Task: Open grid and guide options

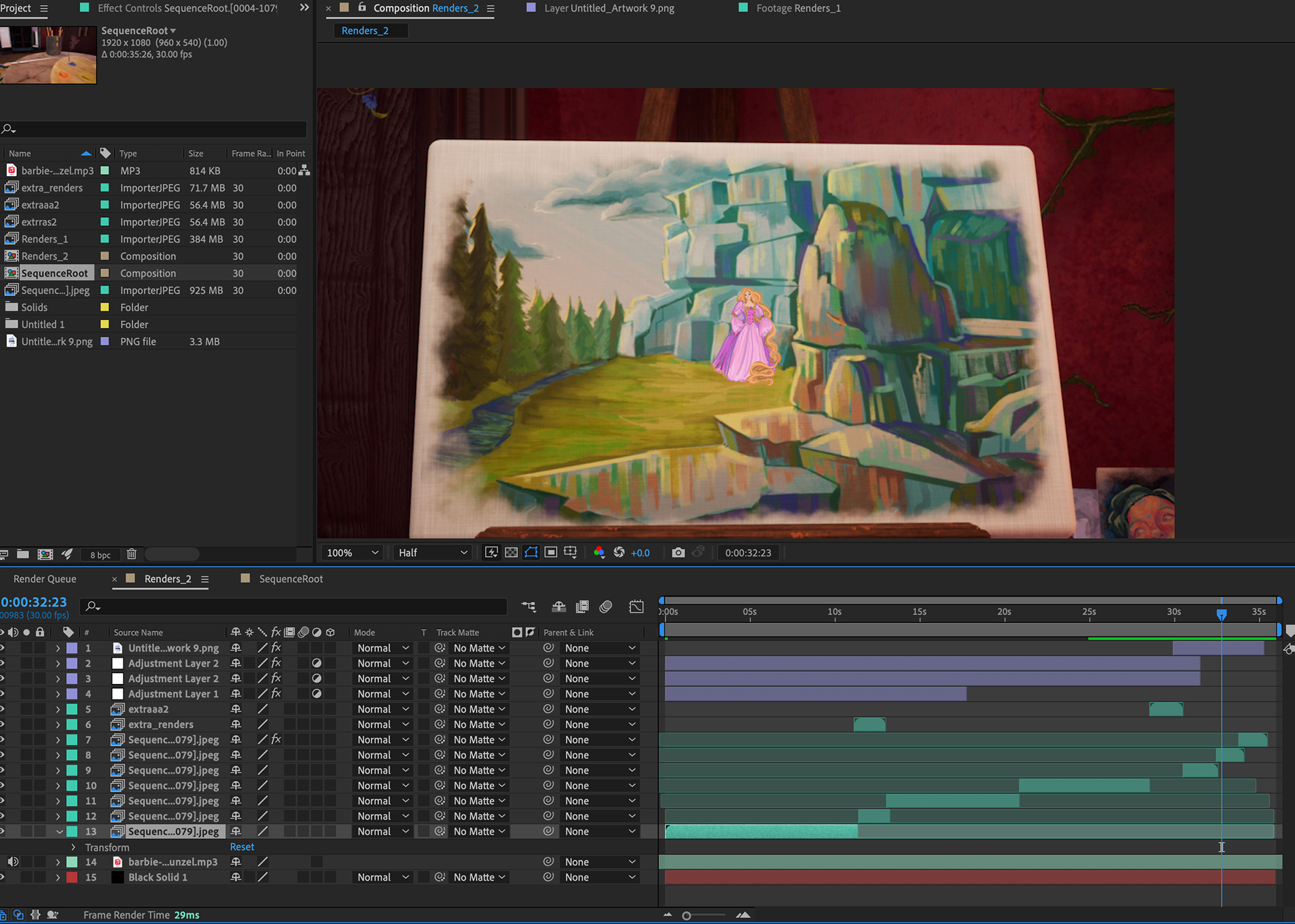Action: point(571,552)
